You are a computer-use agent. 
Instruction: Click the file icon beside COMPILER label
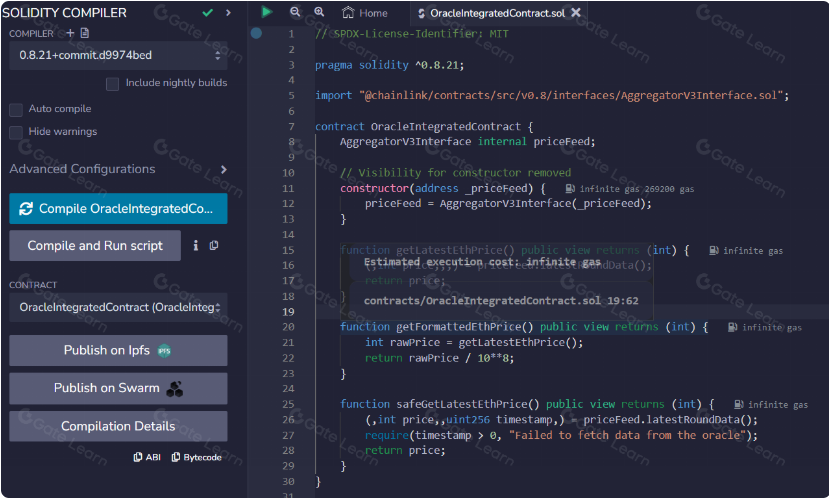pos(85,33)
